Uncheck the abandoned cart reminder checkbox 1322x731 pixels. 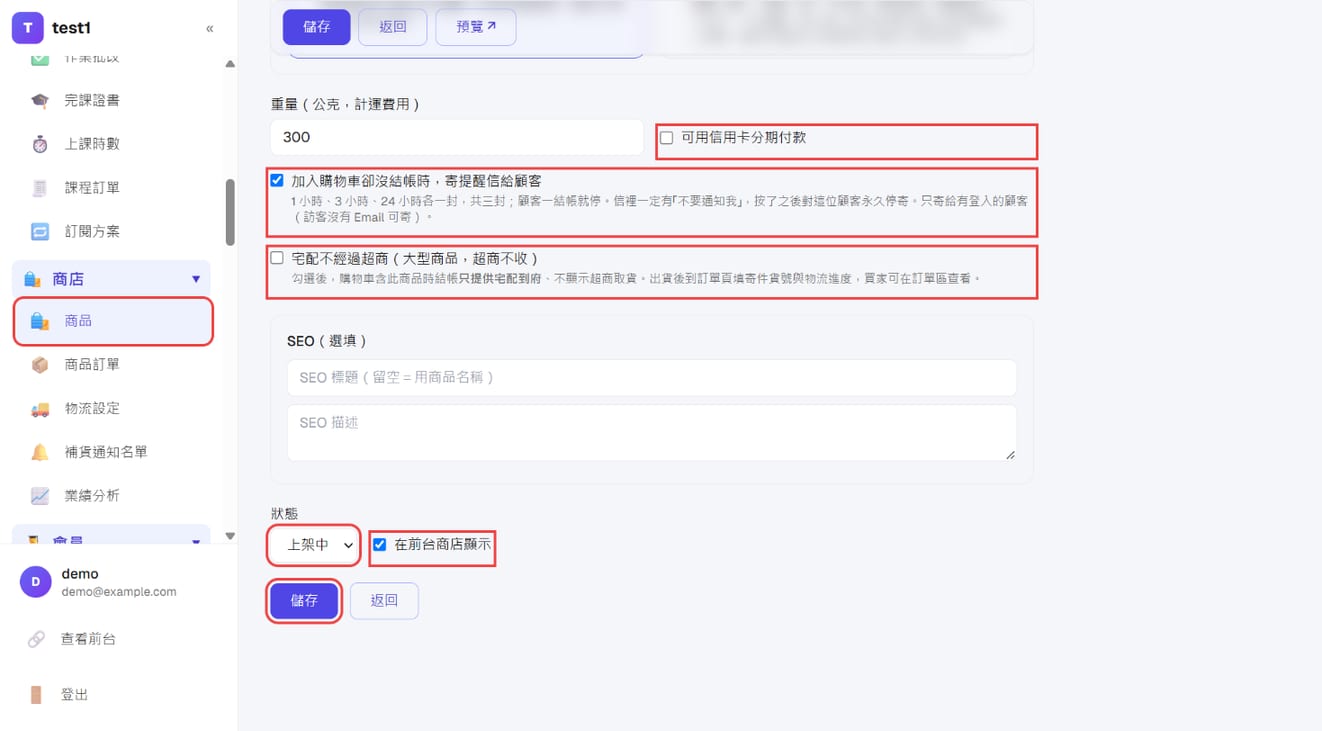pyautogui.click(x=277, y=181)
